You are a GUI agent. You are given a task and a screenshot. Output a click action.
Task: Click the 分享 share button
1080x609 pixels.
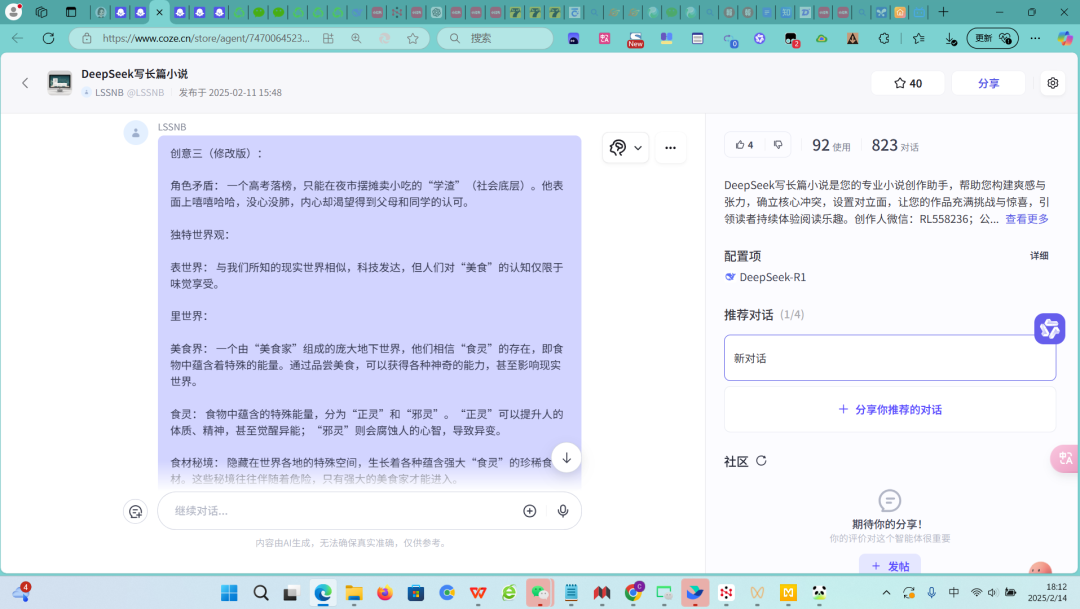pos(988,83)
